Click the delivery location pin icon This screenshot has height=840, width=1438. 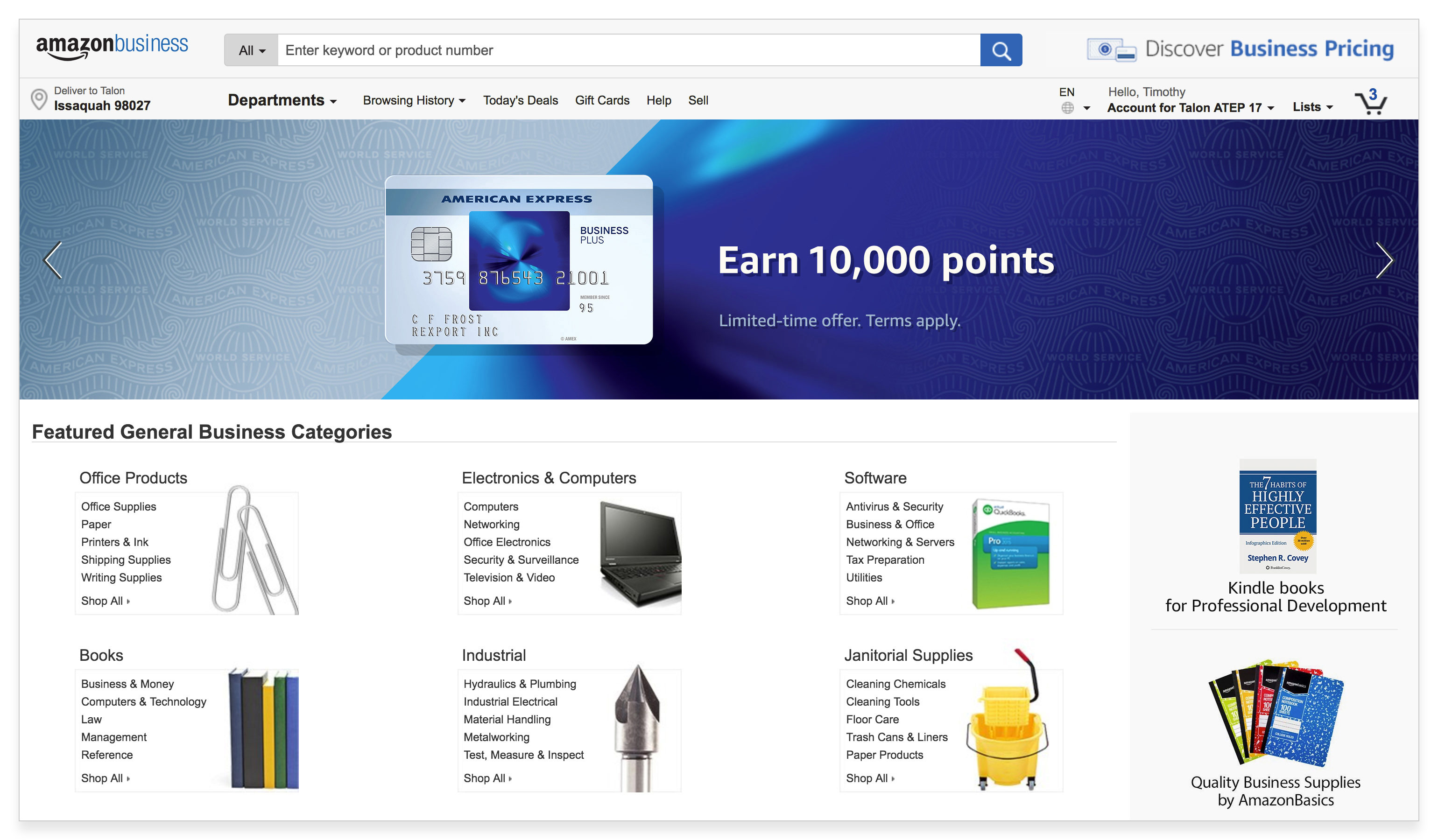(38, 99)
